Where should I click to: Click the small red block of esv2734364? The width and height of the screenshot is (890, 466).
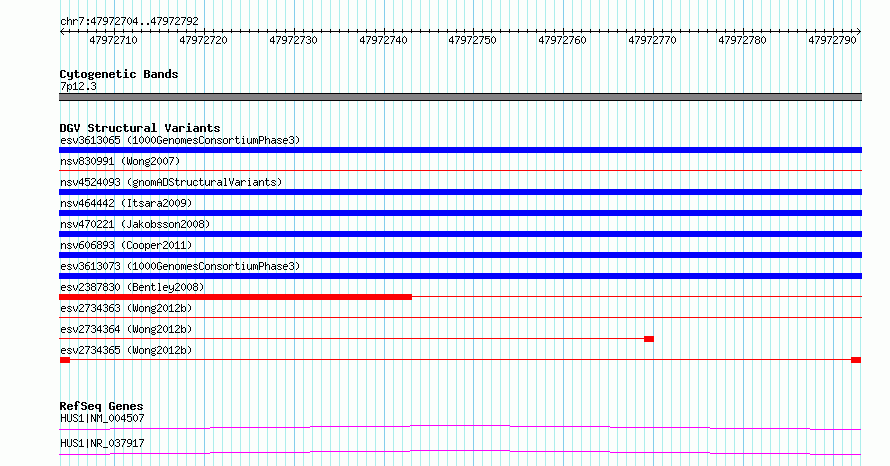649,339
